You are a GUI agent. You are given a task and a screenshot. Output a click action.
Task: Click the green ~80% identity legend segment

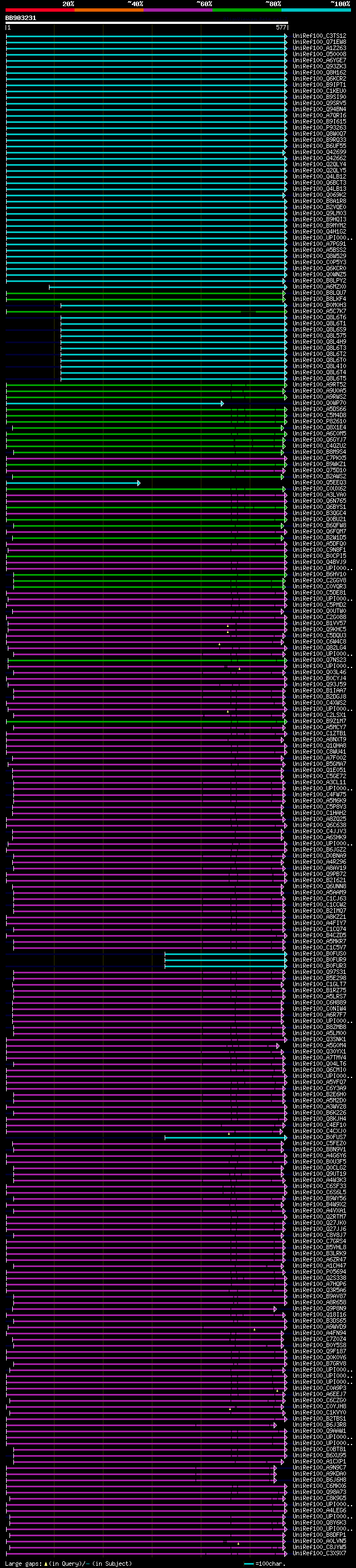247,10
